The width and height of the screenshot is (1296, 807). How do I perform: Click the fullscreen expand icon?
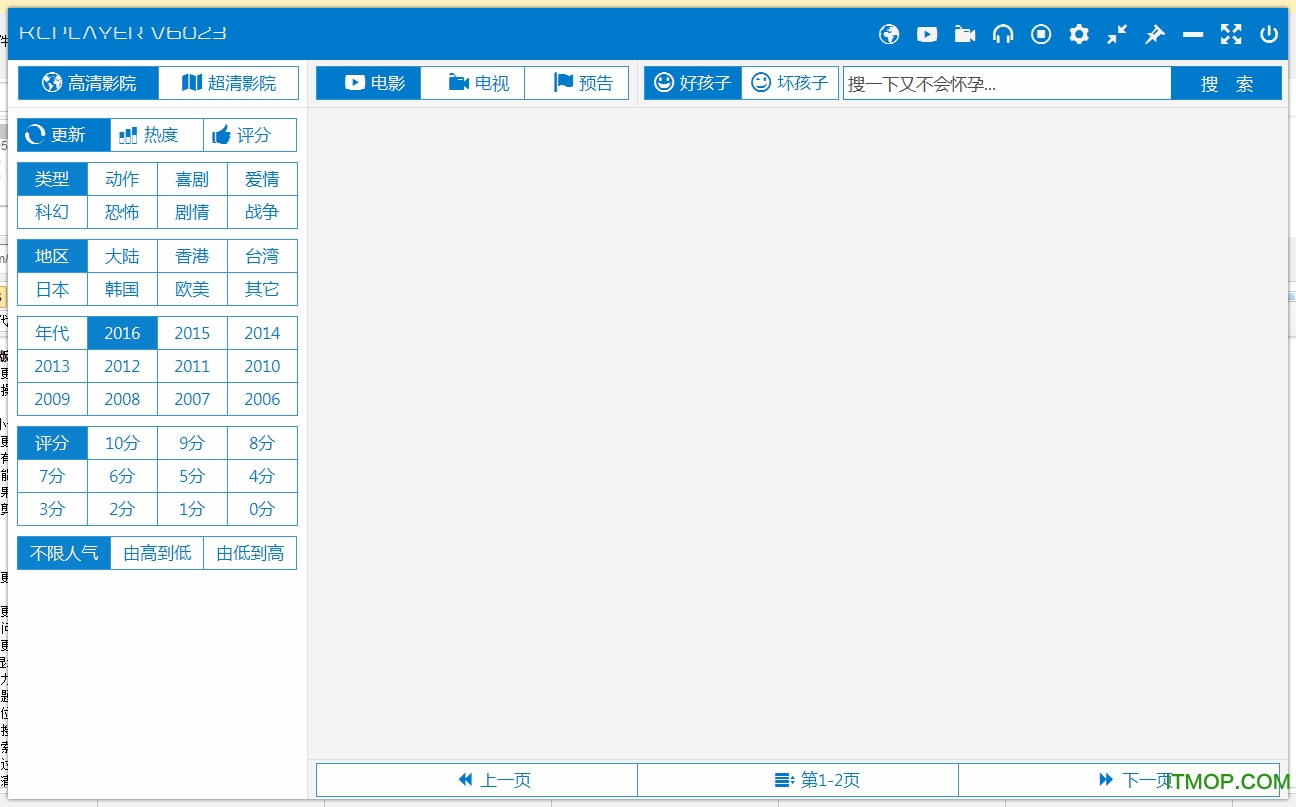point(1231,34)
